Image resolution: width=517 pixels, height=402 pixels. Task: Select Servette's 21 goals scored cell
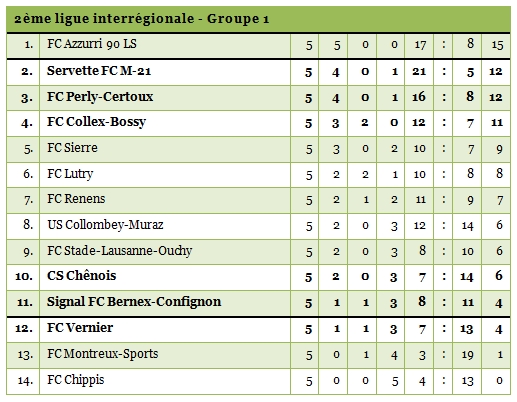click(x=419, y=72)
